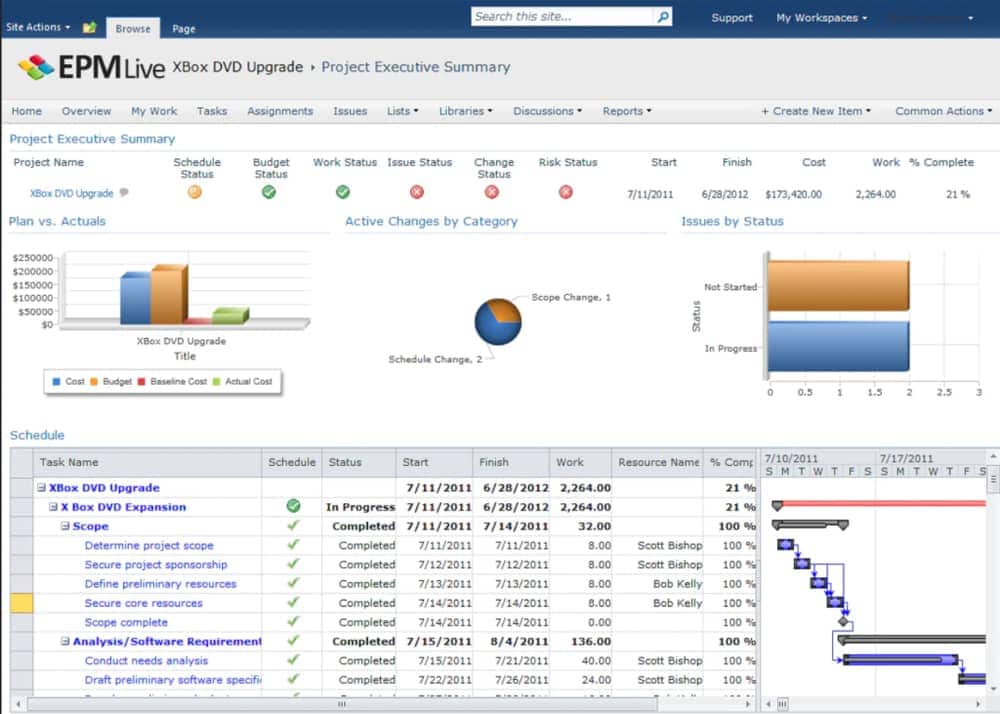The image size is (1000, 714).
Task: Click the green Actual Cost legend swatch
Action: (x=216, y=381)
